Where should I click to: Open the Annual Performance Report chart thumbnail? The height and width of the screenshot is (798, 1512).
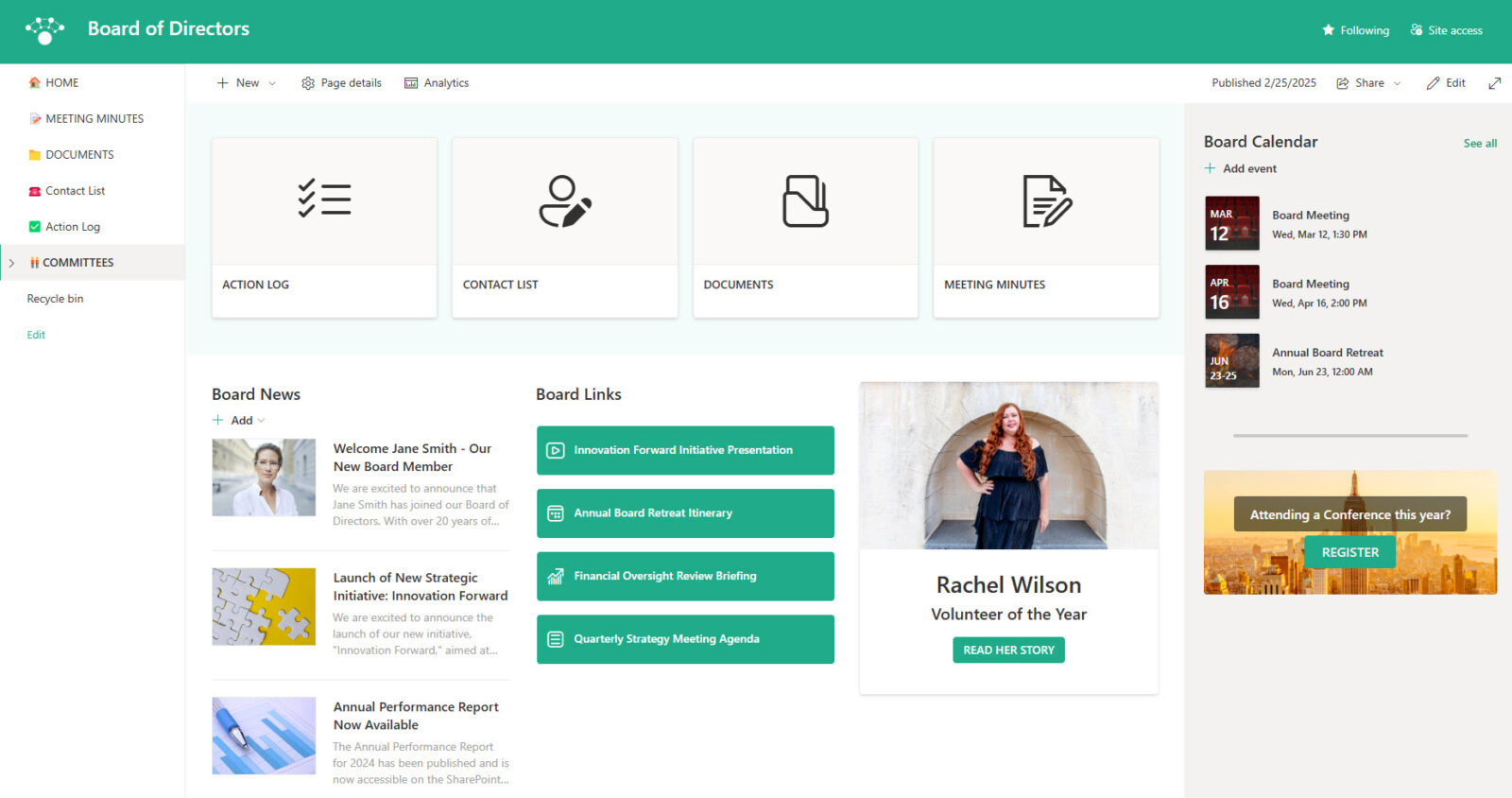[264, 736]
